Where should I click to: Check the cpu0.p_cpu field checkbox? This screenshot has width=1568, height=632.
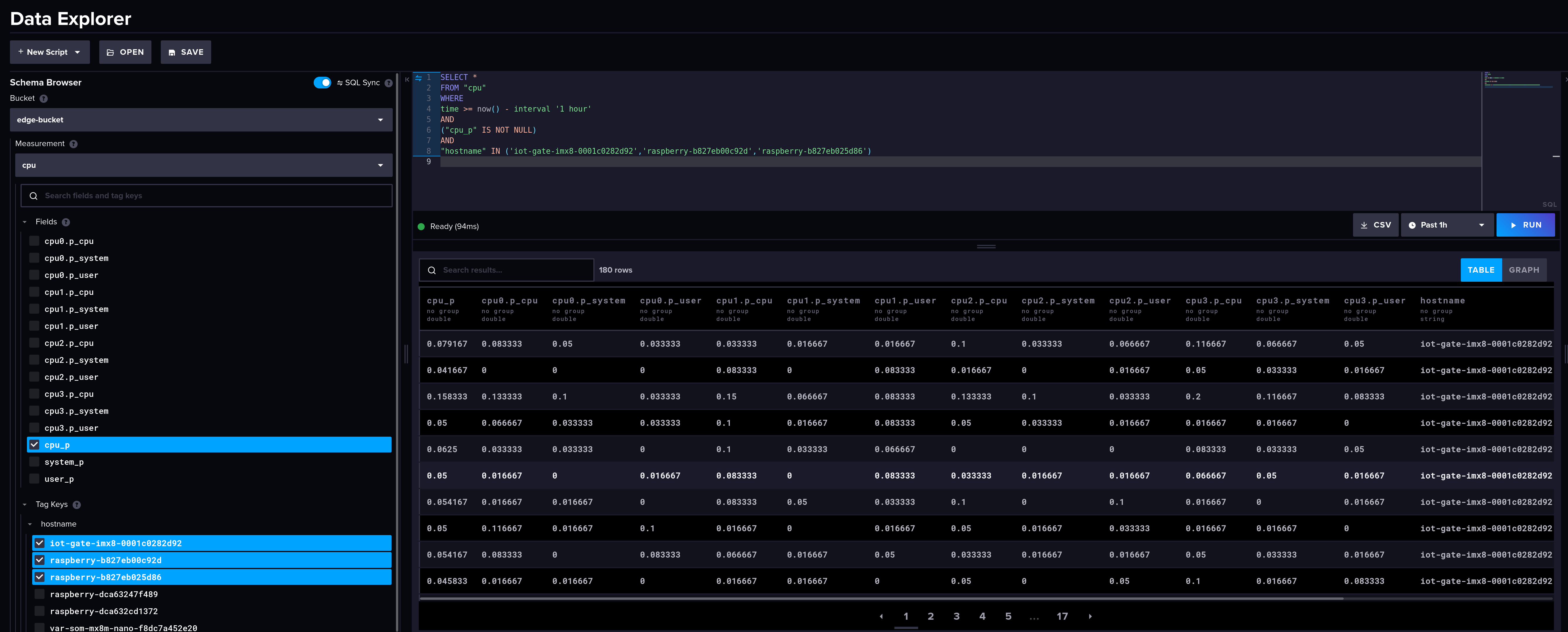click(x=35, y=241)
